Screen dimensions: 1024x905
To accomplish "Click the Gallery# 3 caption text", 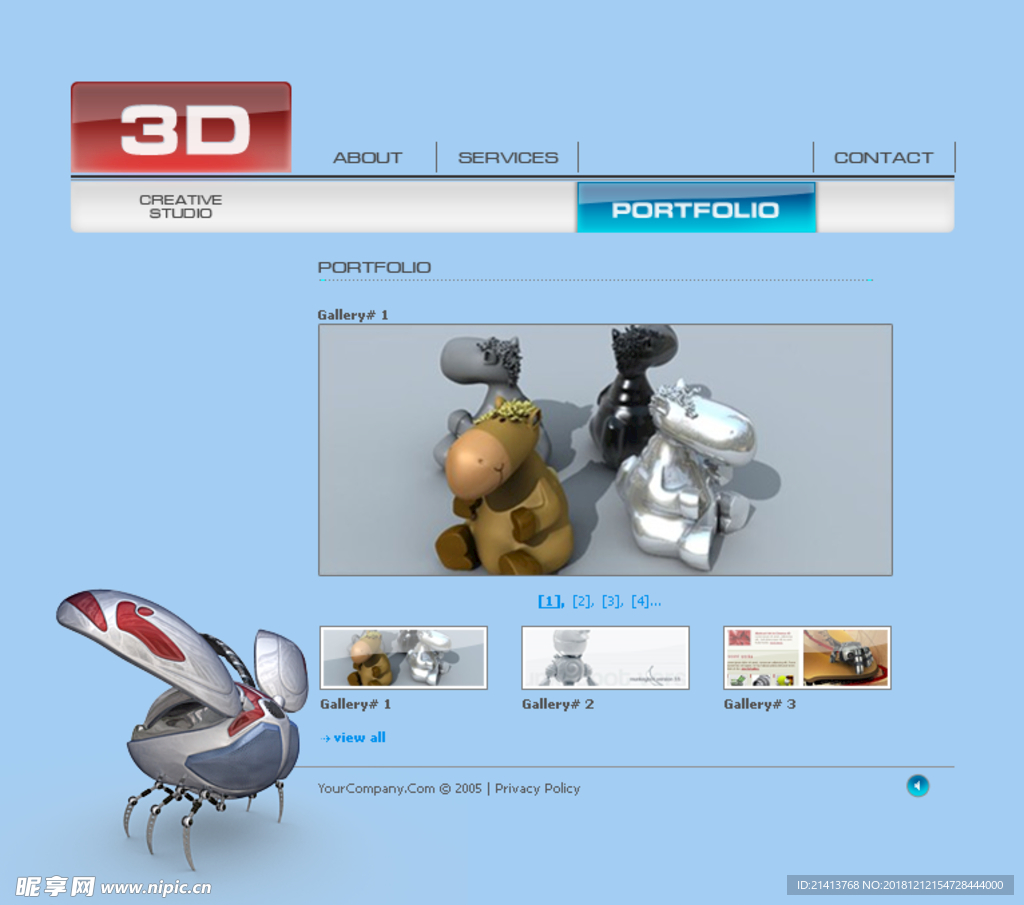I will click(x=760, y=705).
